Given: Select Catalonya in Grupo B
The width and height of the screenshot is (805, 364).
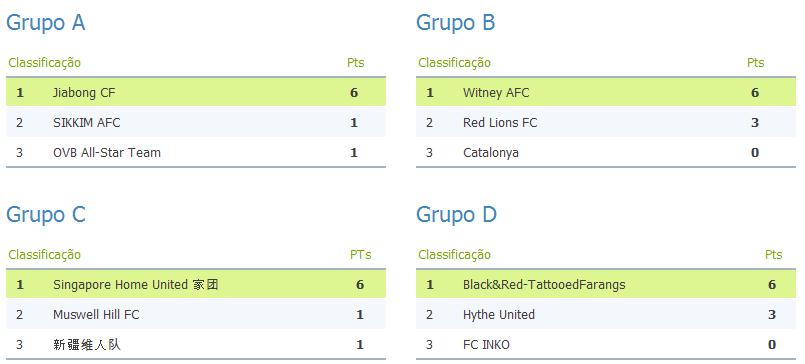Looking at the screenshot, I should (491, 152).
